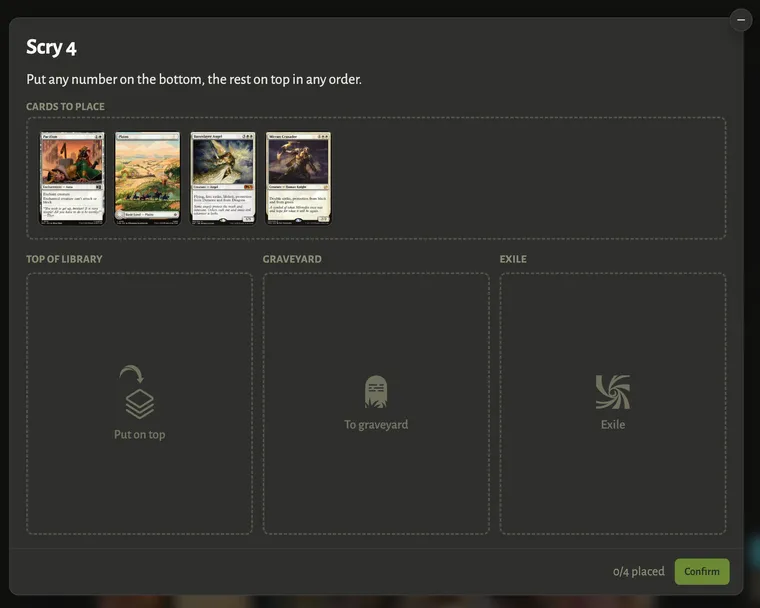Click the 'TOP OF LIBRARY' heading
The image size is (760, 608).
point(64,259)
